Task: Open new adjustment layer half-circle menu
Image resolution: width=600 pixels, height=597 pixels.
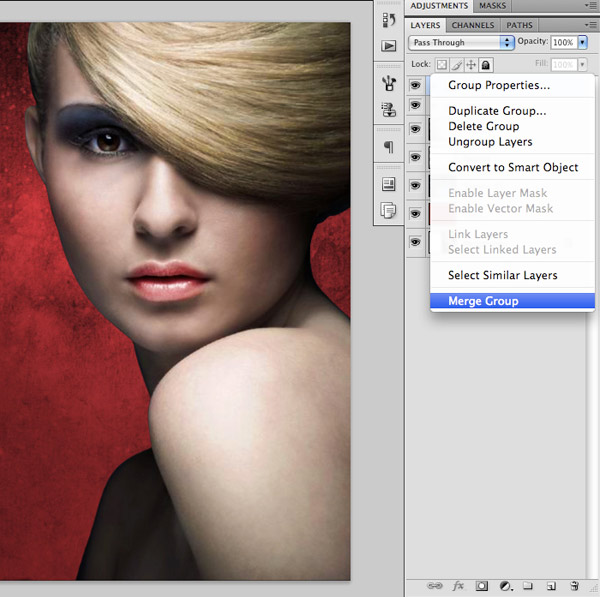Action: click(505, 586)
